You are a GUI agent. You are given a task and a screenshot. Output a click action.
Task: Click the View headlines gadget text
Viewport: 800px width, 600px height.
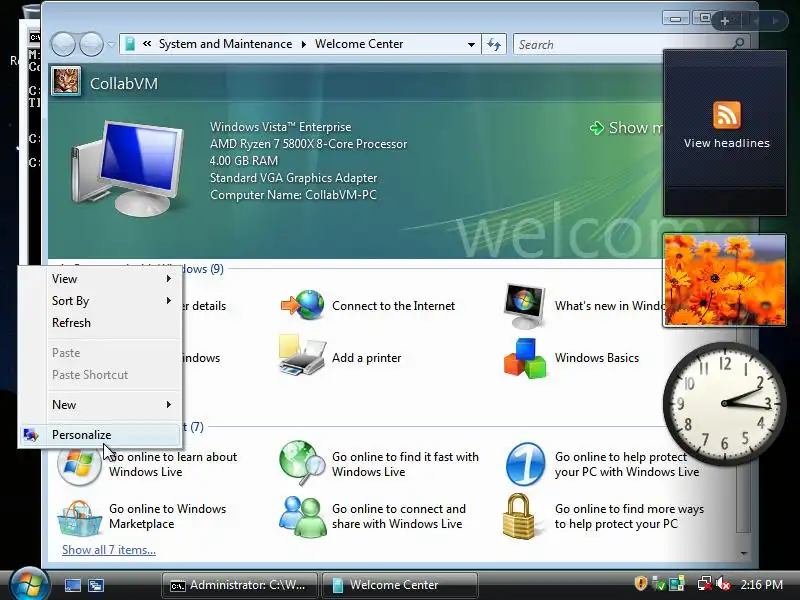click(727, 143)
